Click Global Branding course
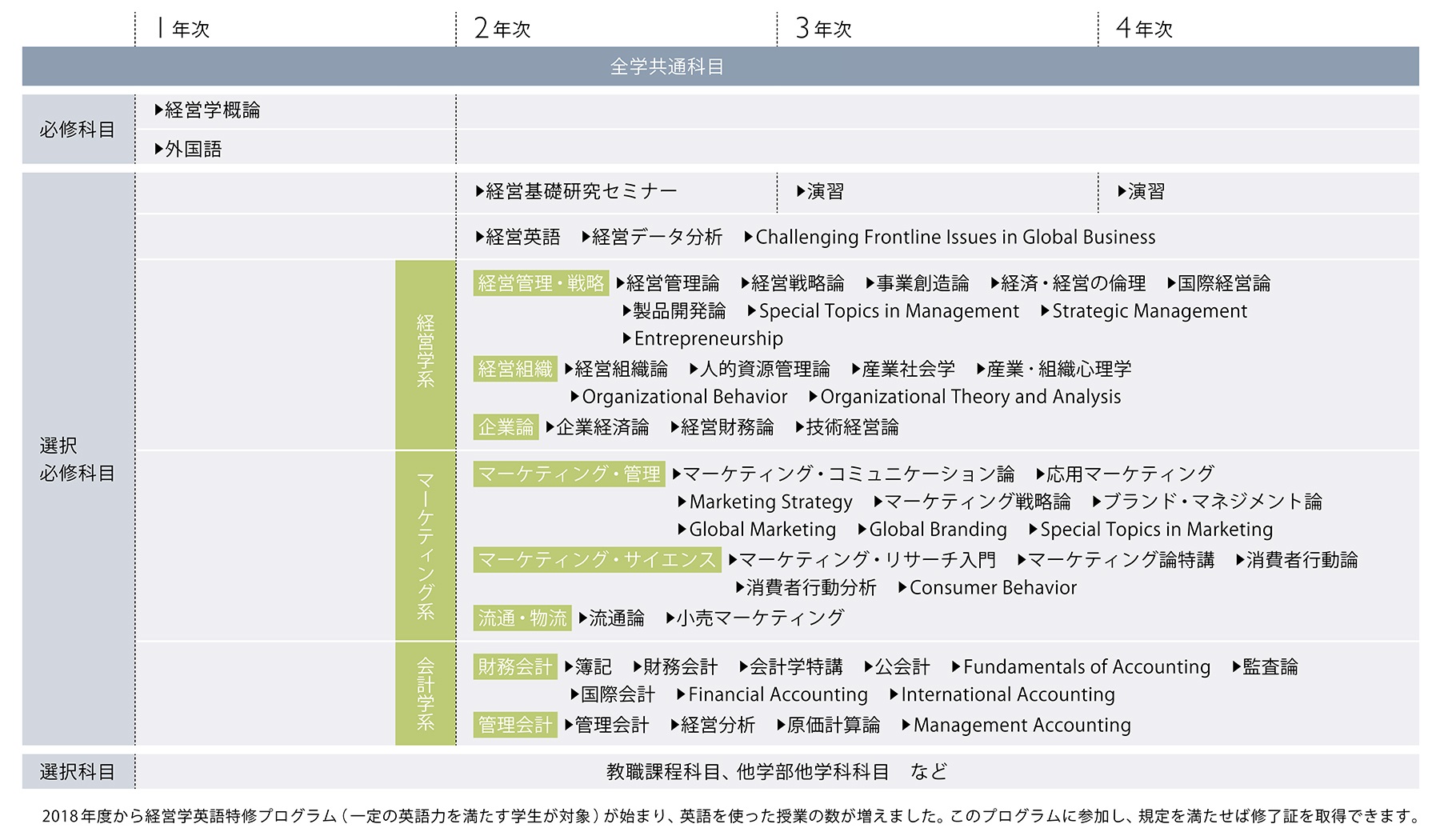This screenshot has width=1440, height=840. pos(933,530)
